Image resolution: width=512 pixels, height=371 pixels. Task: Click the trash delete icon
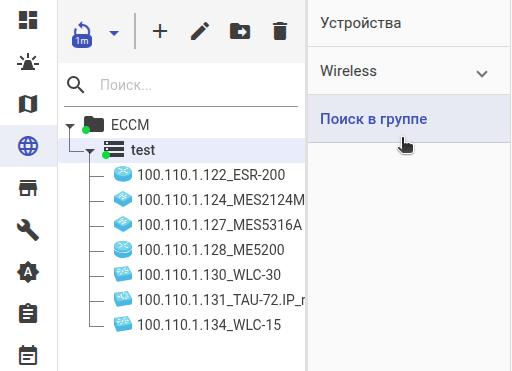point(280,32)
